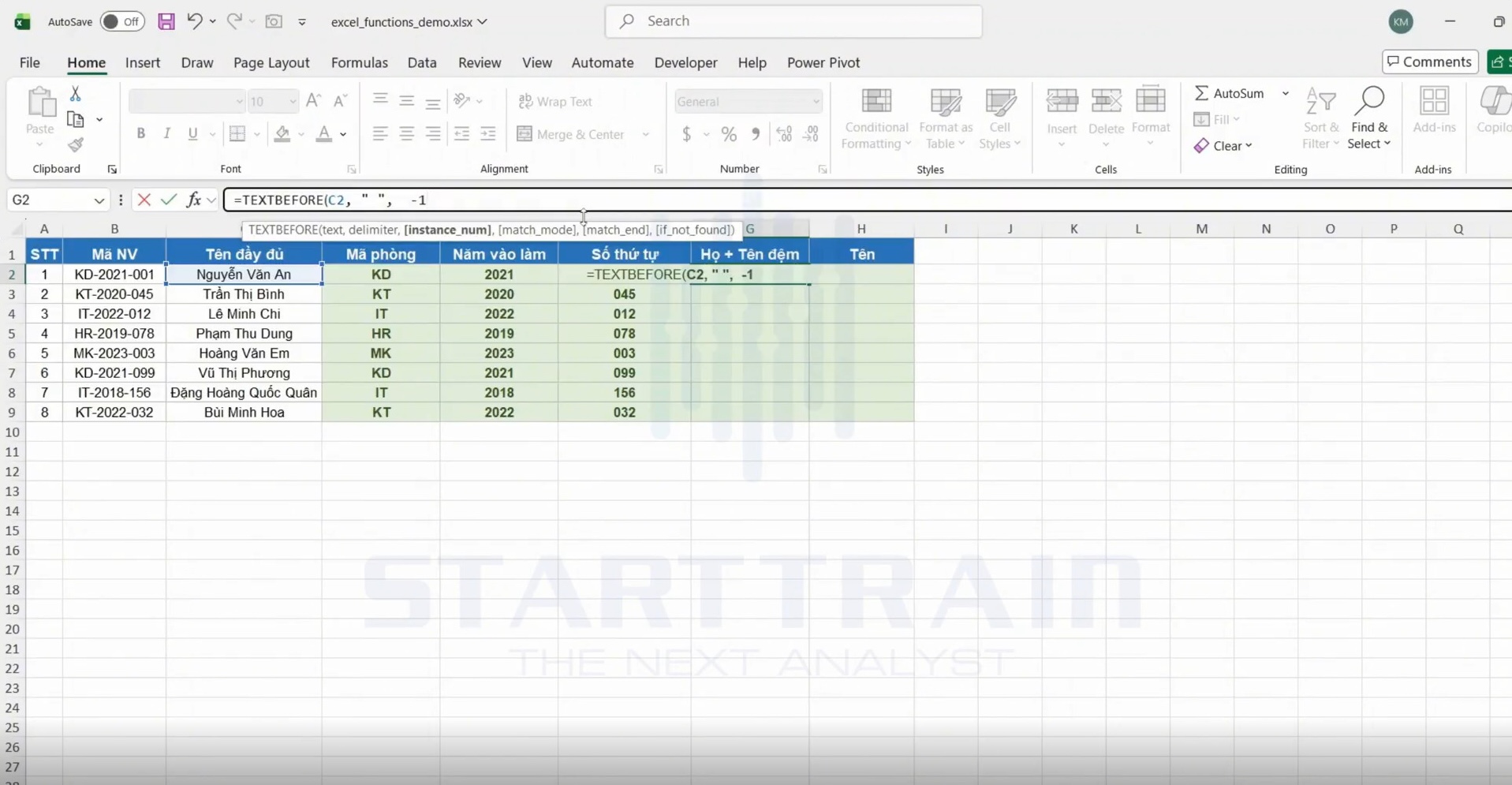Click the Undo arrow icon
This screenshot has height=785, width=1512.
(x=194, y=21)
